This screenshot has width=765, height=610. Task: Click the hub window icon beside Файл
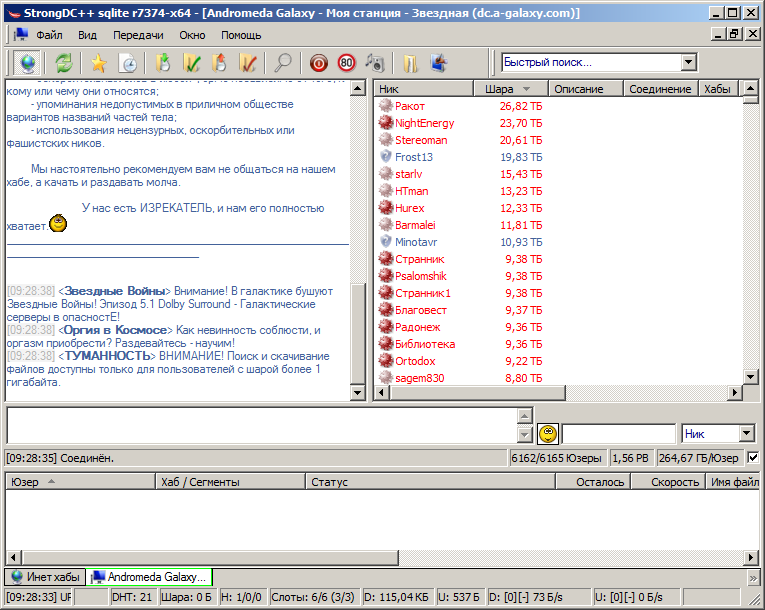pyautogui.click(x=20, y=35)
